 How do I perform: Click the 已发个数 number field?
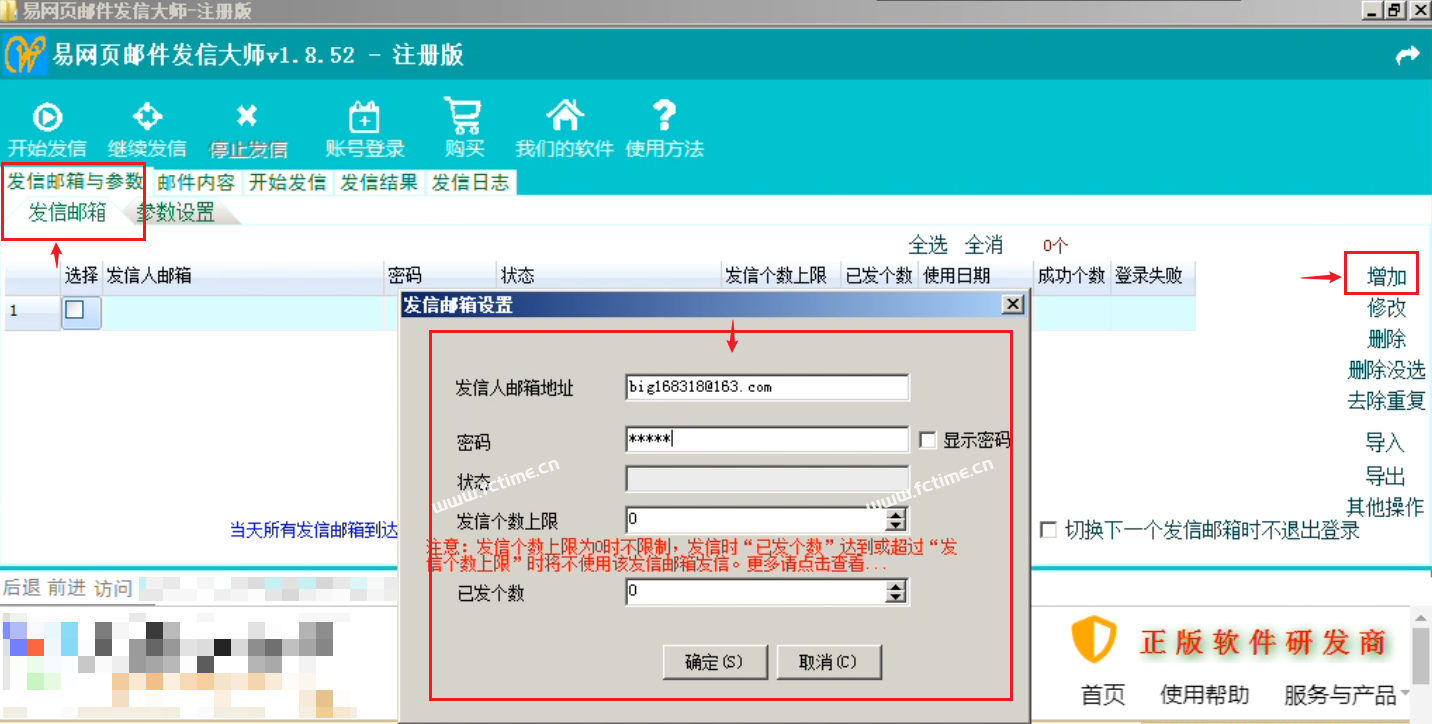757,592
